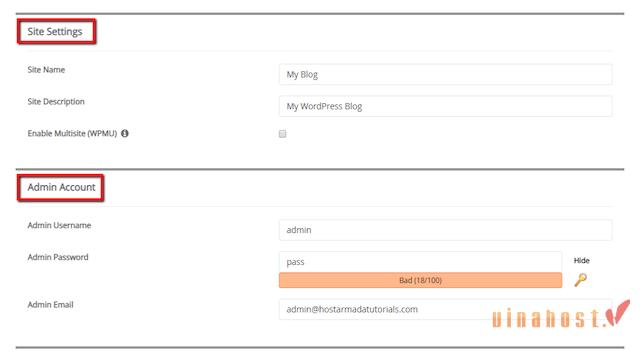This screenshot has height=360, width=640.
Task: Enable the Multisite (WPMU) checkbox
Action: [x=282, y=134]
